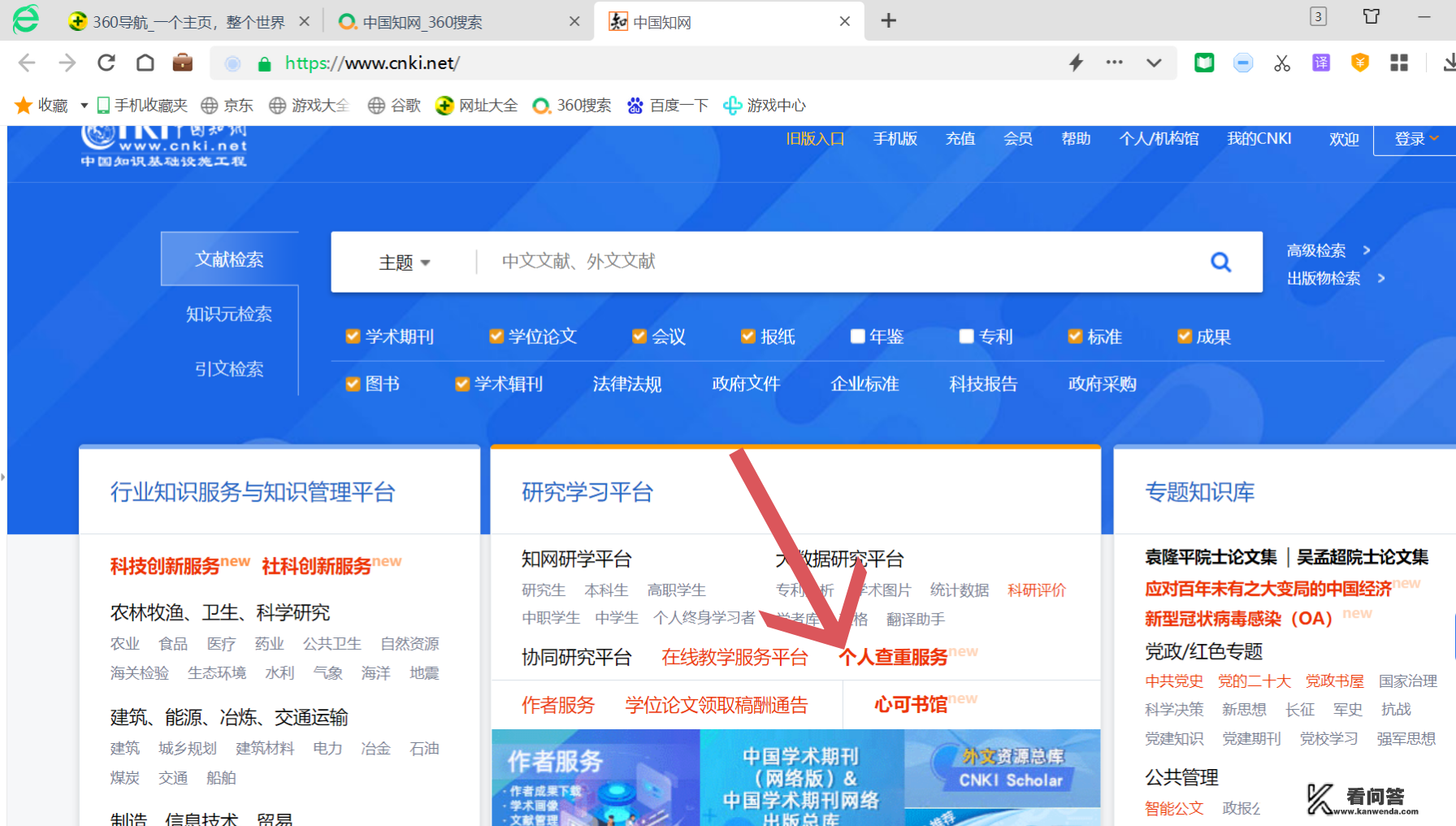Click the browser forward arrow
Viewport: 1456px width, 826px height.
67,63
